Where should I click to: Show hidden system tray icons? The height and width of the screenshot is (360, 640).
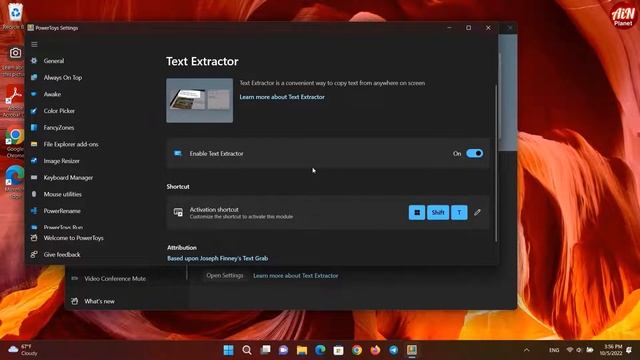point(527,350)
